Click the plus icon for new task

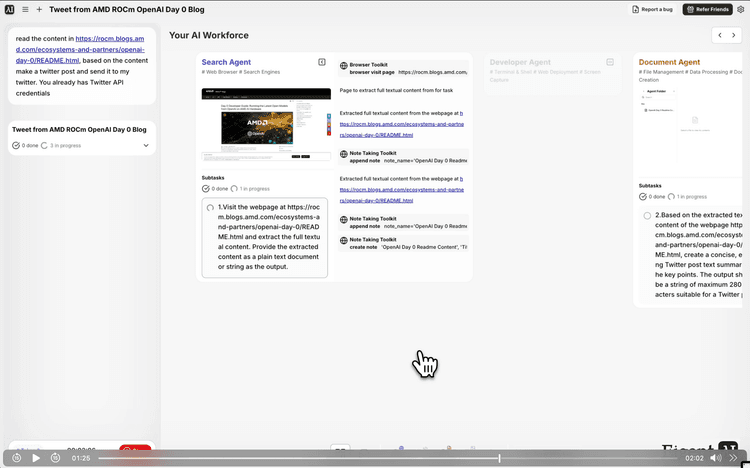(39, 9)
